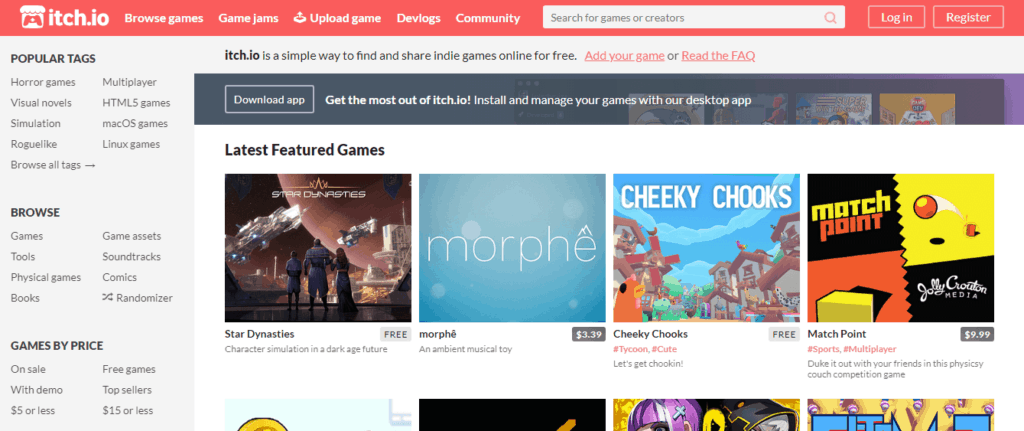Select Roguelike tag
1024x431 pixels.
tap(35, 144)
